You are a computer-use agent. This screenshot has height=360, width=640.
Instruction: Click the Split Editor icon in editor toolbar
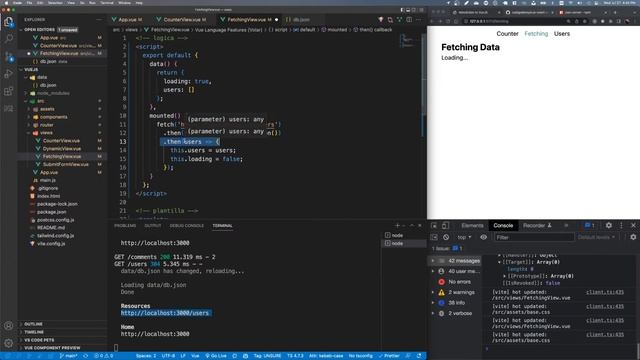[409, 20]
